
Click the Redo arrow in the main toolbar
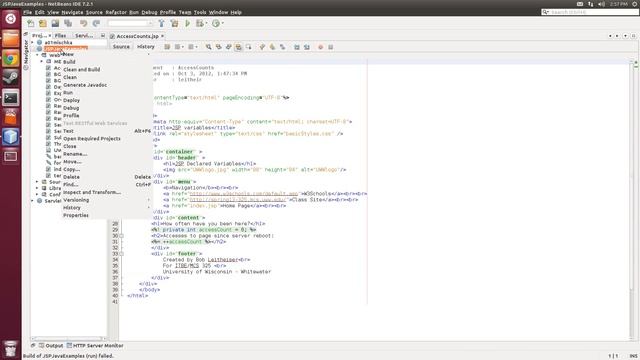click(x=96, y=23)
